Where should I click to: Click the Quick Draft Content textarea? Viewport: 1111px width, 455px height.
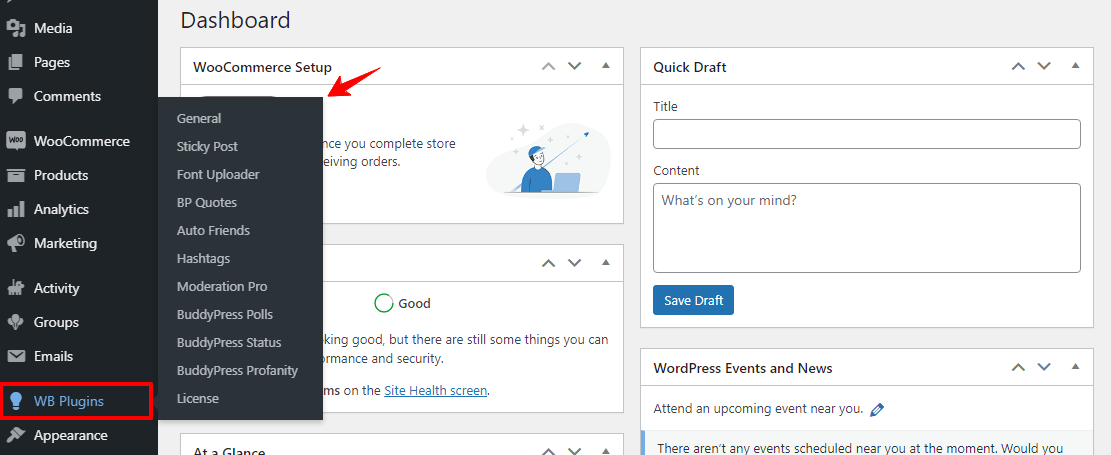(867, 228)
